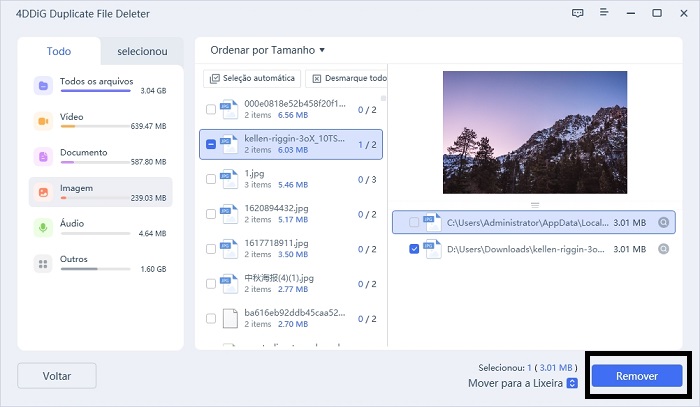Click the 1617718911.jpg file name
Screen dimensions: 700x407
coord(276,243)
